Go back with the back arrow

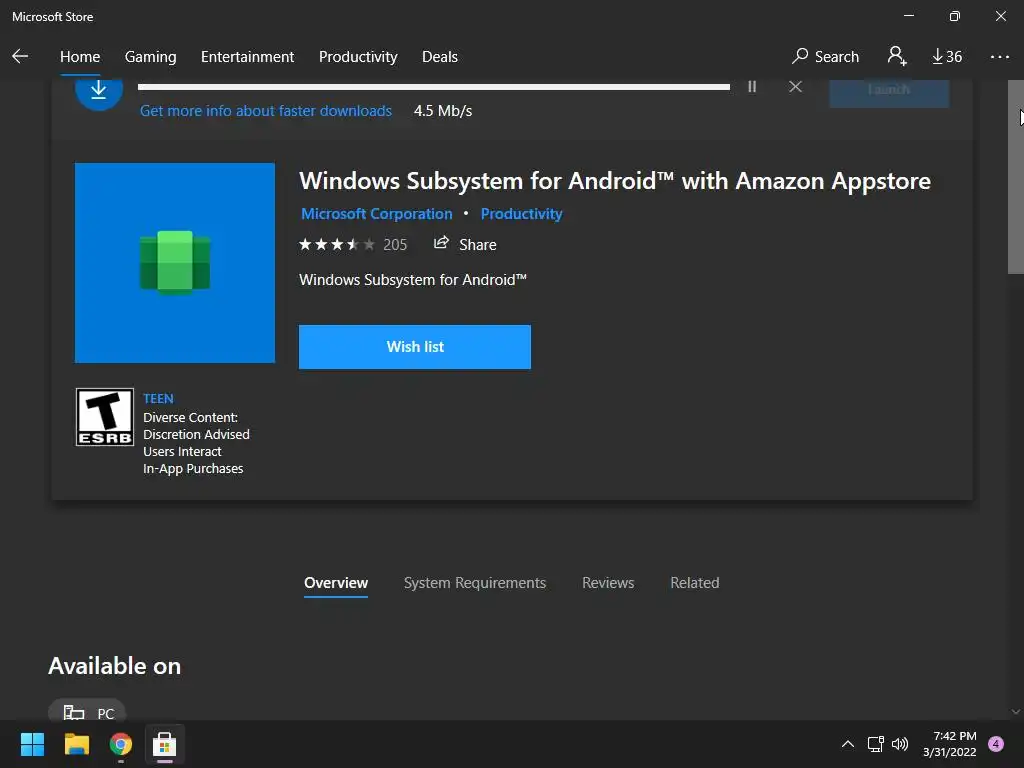(x=20, y=56)
